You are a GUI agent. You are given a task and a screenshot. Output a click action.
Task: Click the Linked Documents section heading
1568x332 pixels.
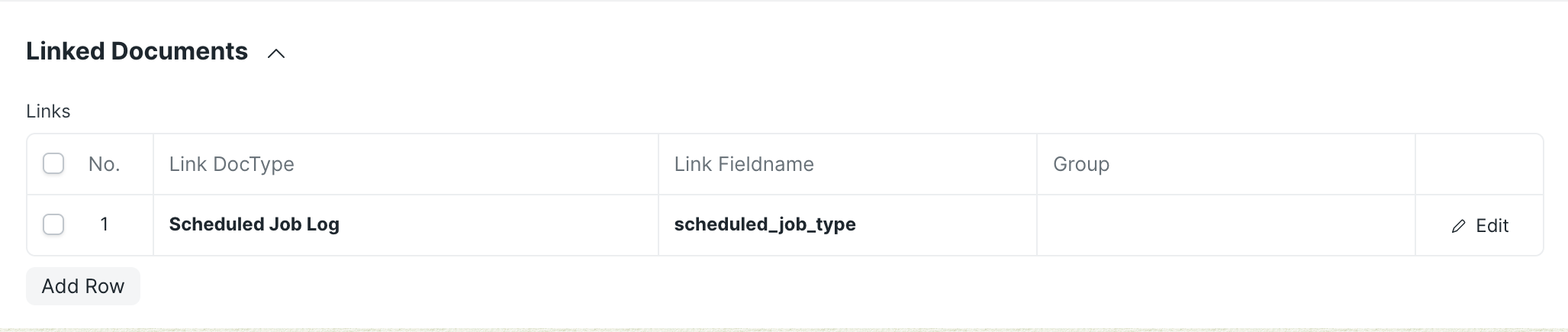point(137,51)
